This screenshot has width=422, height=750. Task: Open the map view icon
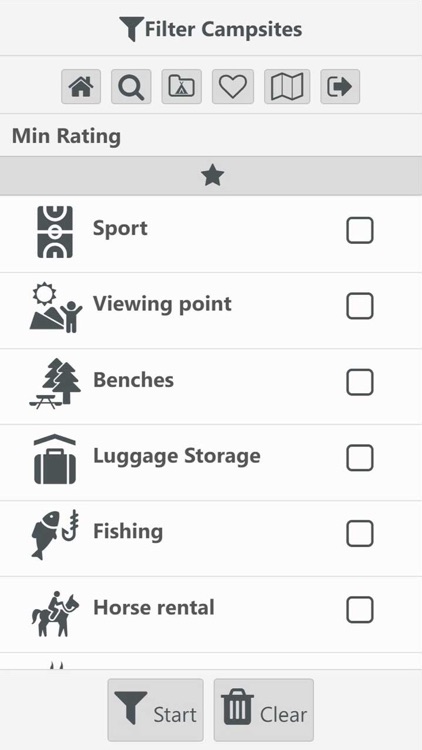287,87
